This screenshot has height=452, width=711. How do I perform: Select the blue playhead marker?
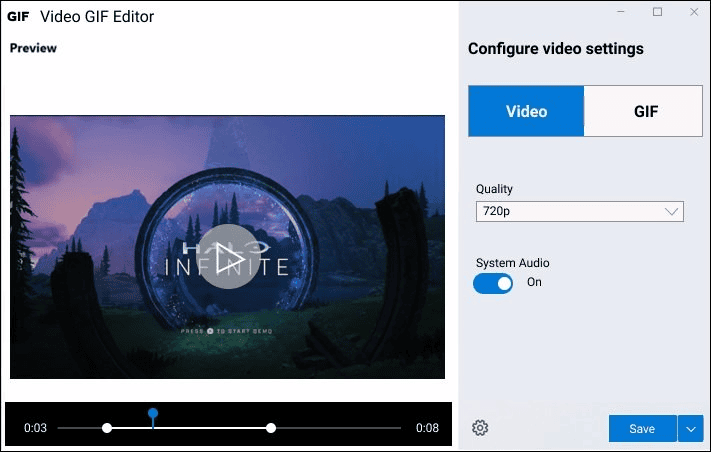point(153,413)
